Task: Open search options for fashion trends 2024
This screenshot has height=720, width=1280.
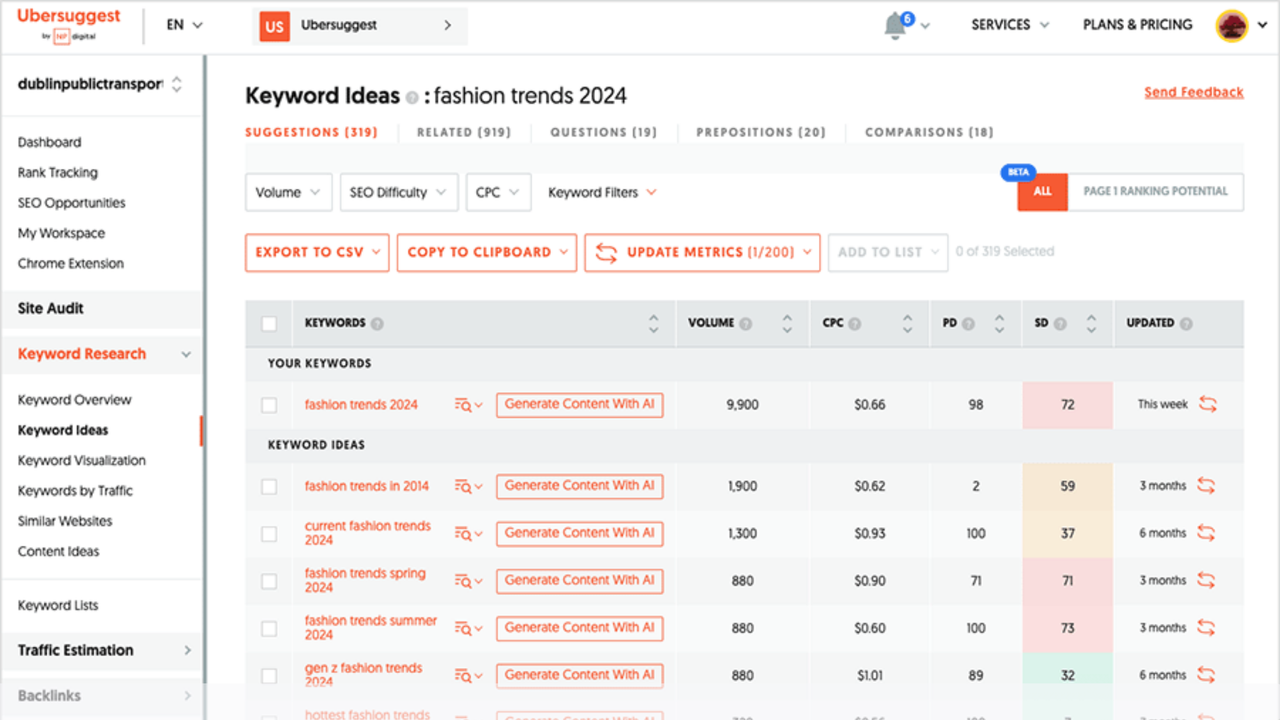Action: [468, 405]
